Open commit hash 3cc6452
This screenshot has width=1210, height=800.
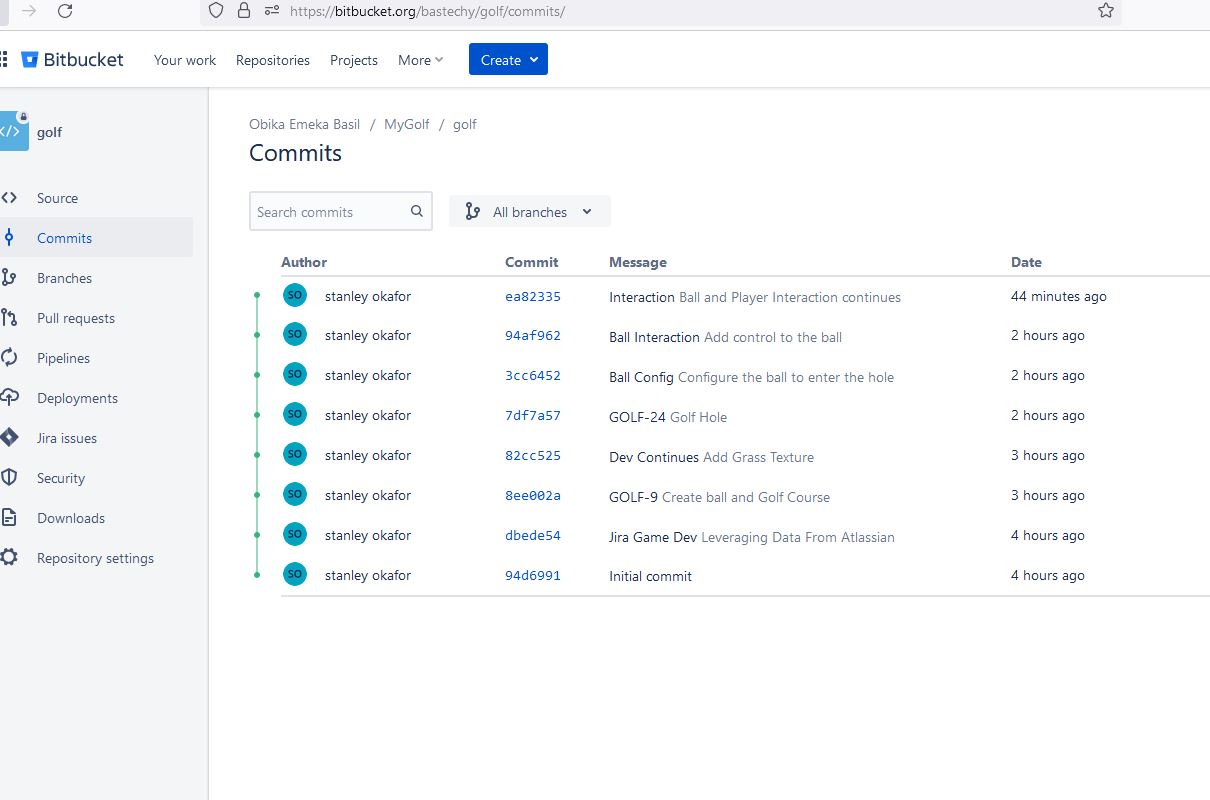533,376
